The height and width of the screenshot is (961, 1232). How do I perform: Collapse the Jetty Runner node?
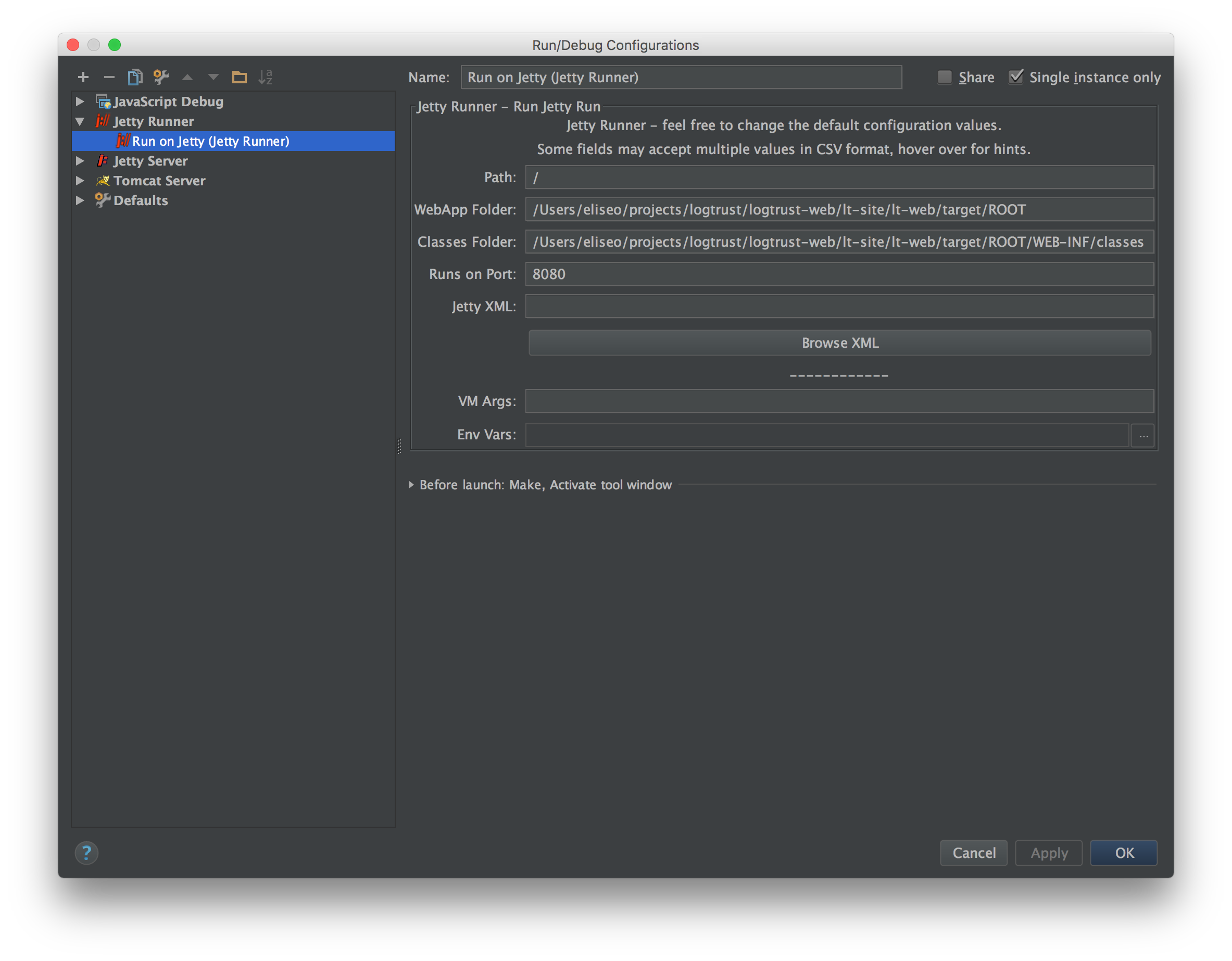click(80, 121)
